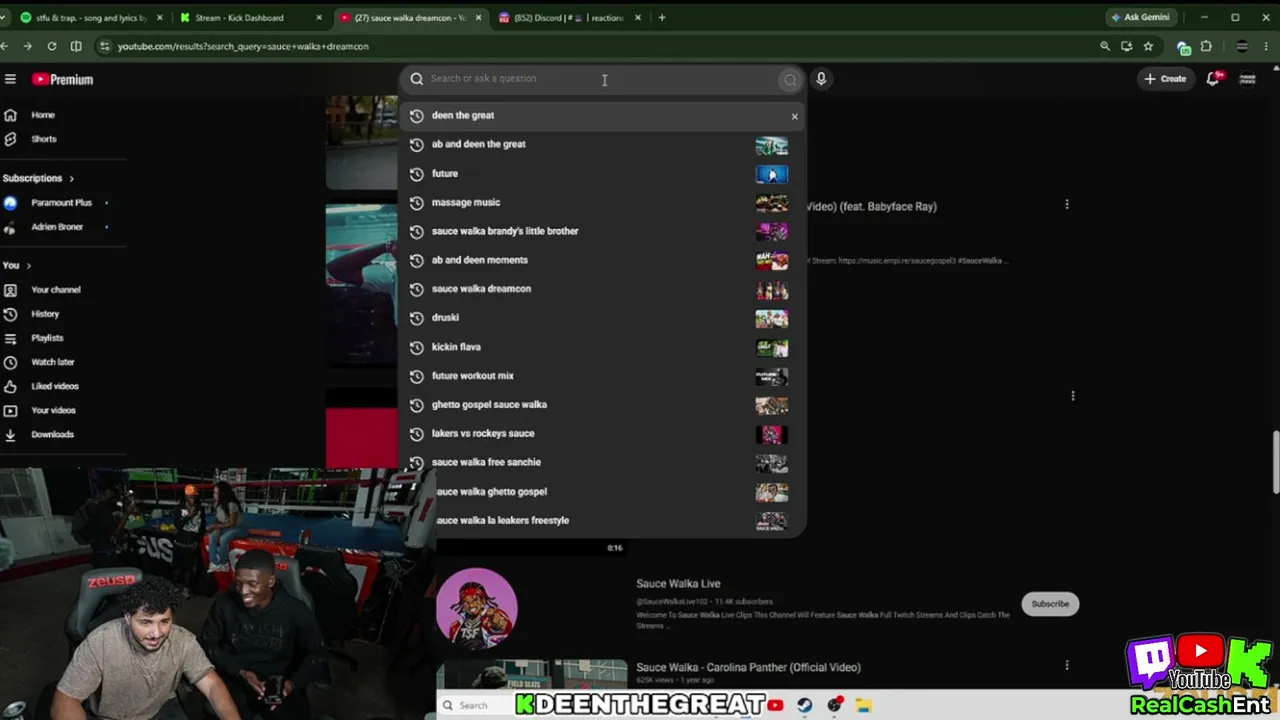Open File Explorer from the taskbar
The width and height of the screenshot is (1280, 720).
coord(864,705)
